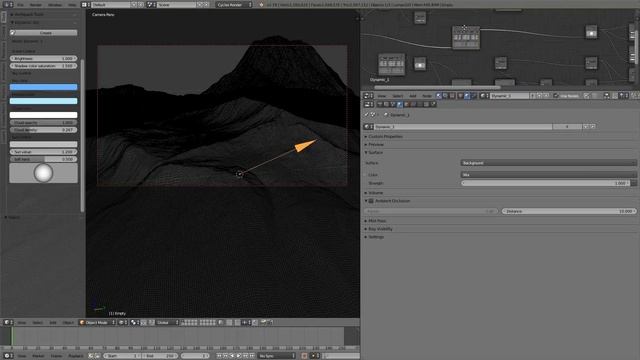The height and width of the screenshot is (360, 640).
Task: Click the Create button in left panel
Action: tap(43, 33)
